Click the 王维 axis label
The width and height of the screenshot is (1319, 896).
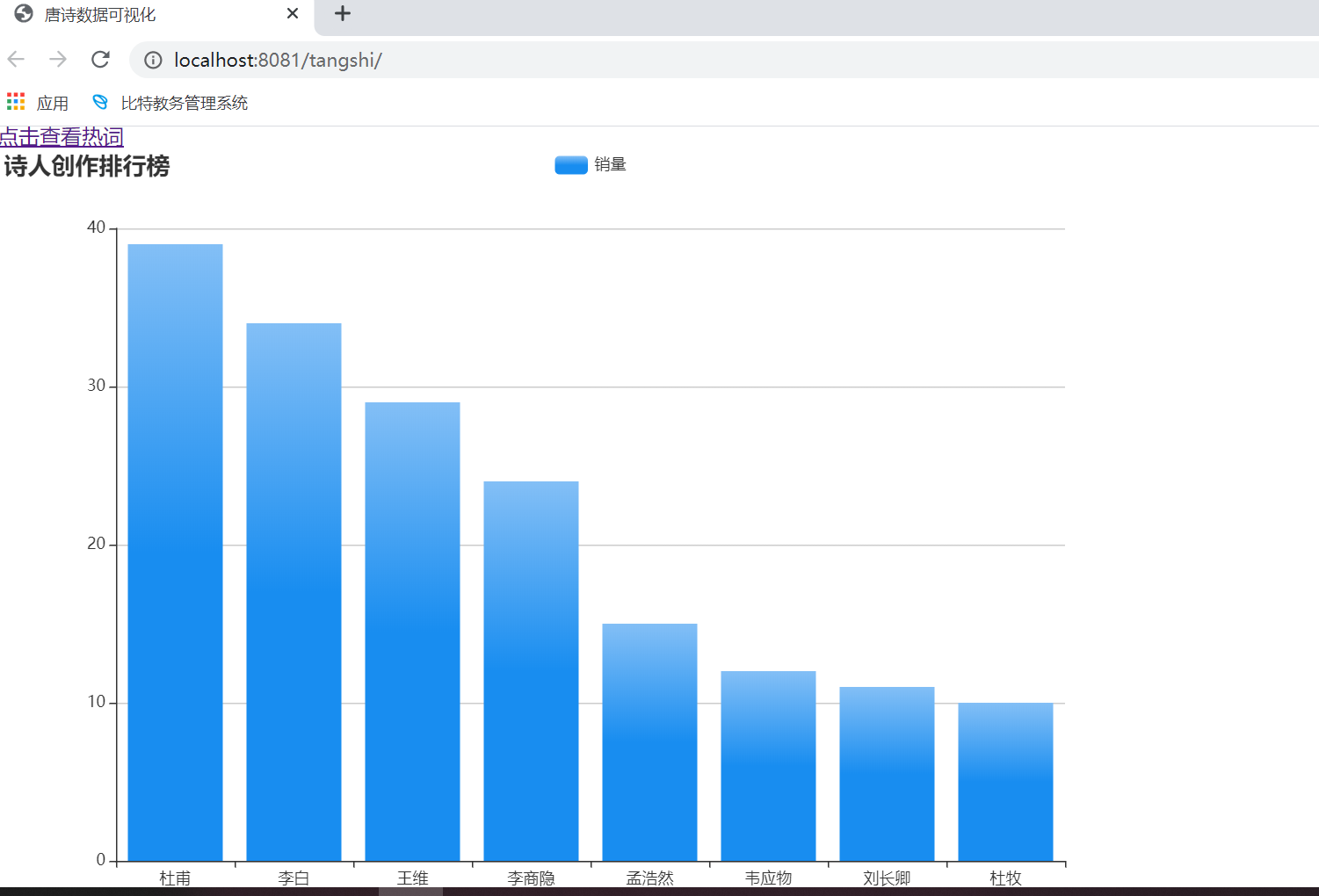(412, 878)
